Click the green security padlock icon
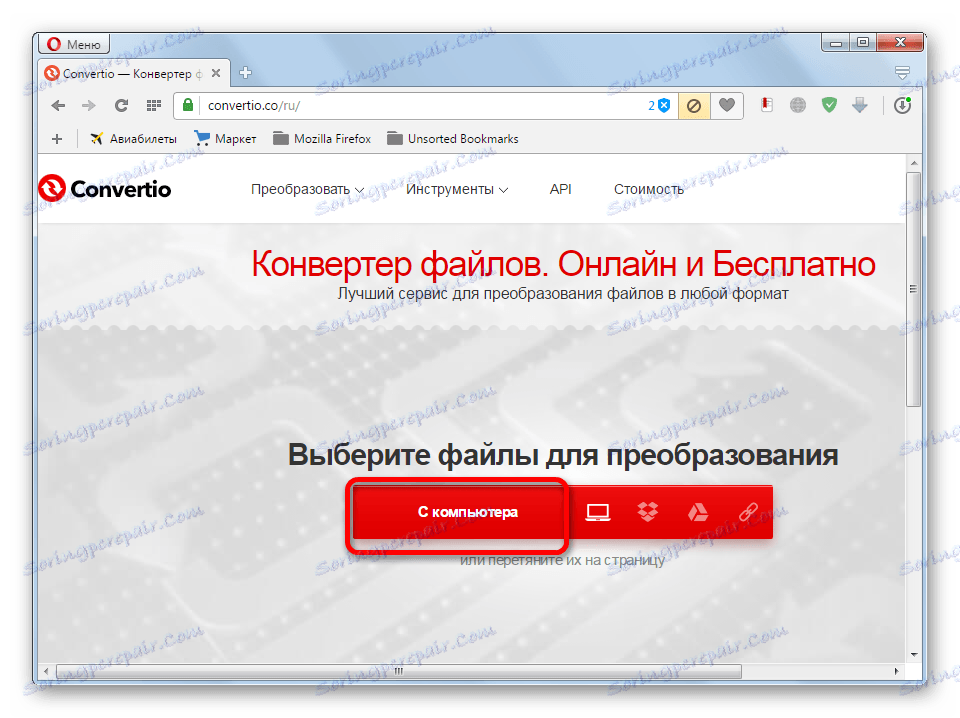960x718 pixels. pos(188,105)
